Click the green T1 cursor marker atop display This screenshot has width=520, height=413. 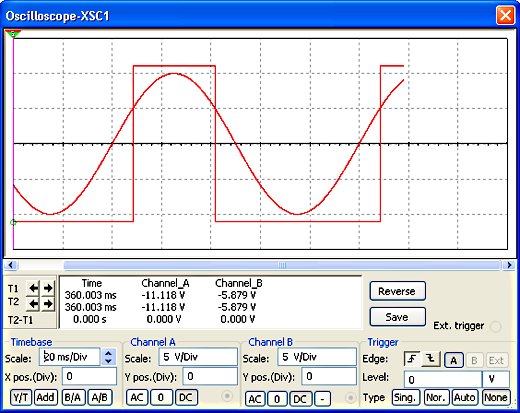[x=13, y=34]
